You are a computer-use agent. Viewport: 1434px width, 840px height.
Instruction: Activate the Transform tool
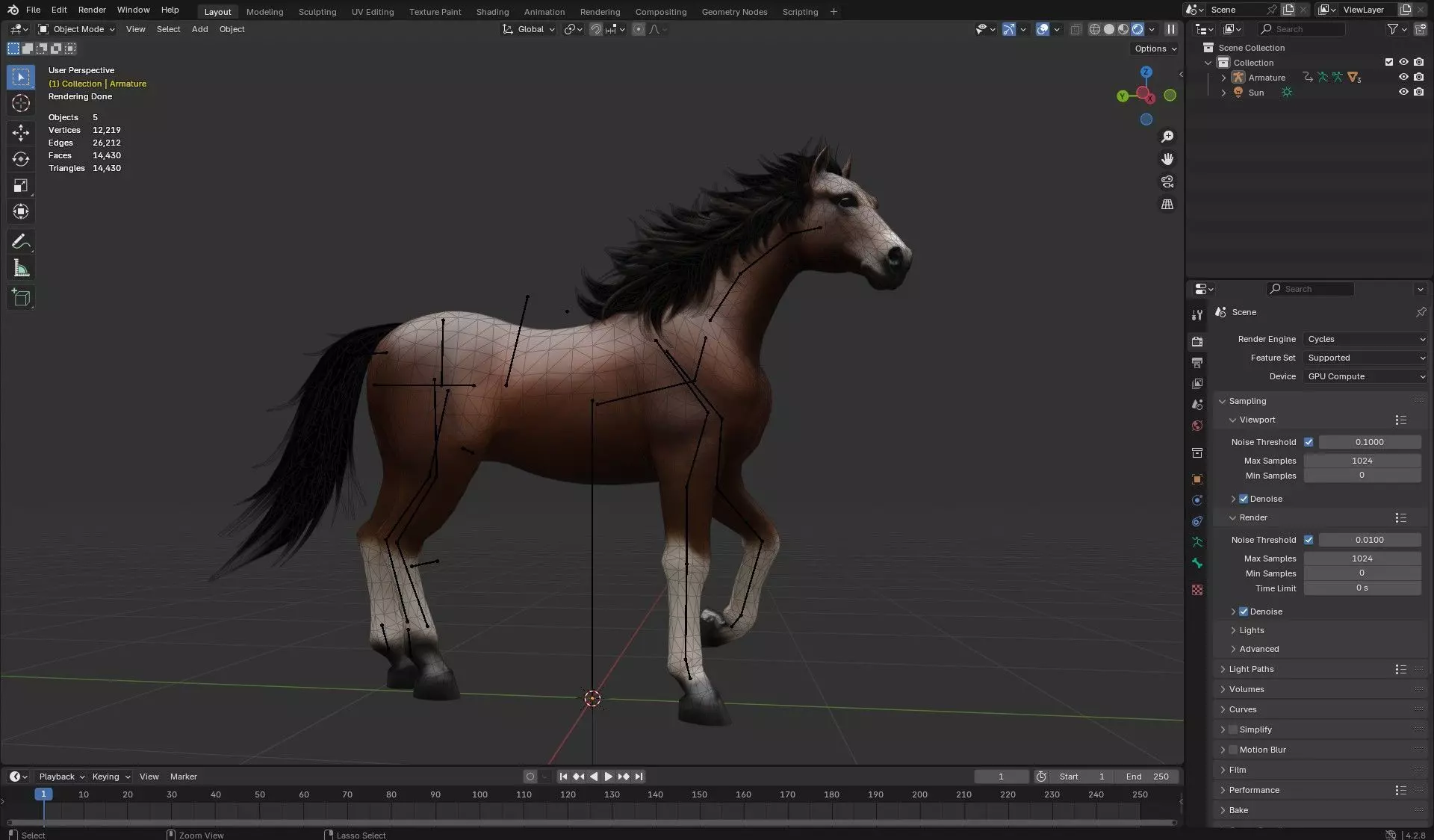(21, 212)
